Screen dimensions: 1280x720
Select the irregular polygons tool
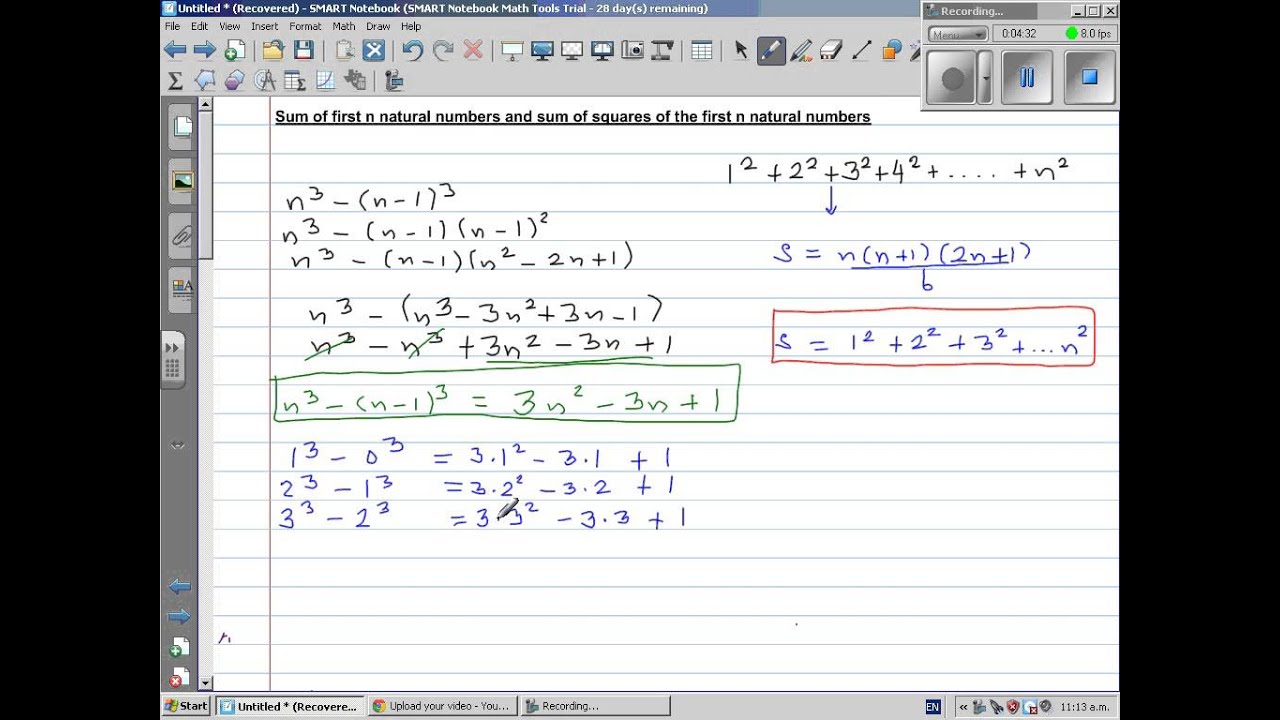coord(205,80)
